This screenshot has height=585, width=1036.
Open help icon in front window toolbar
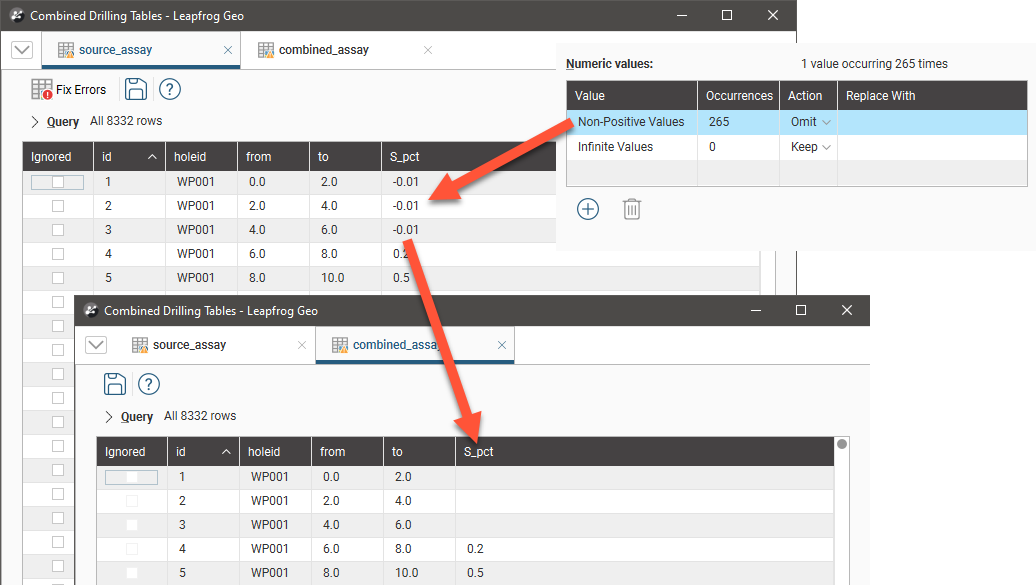pos(149,384)
